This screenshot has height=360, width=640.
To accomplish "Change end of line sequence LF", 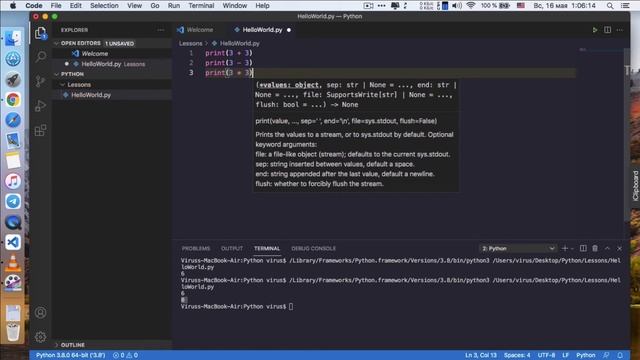I will [565, 355].
